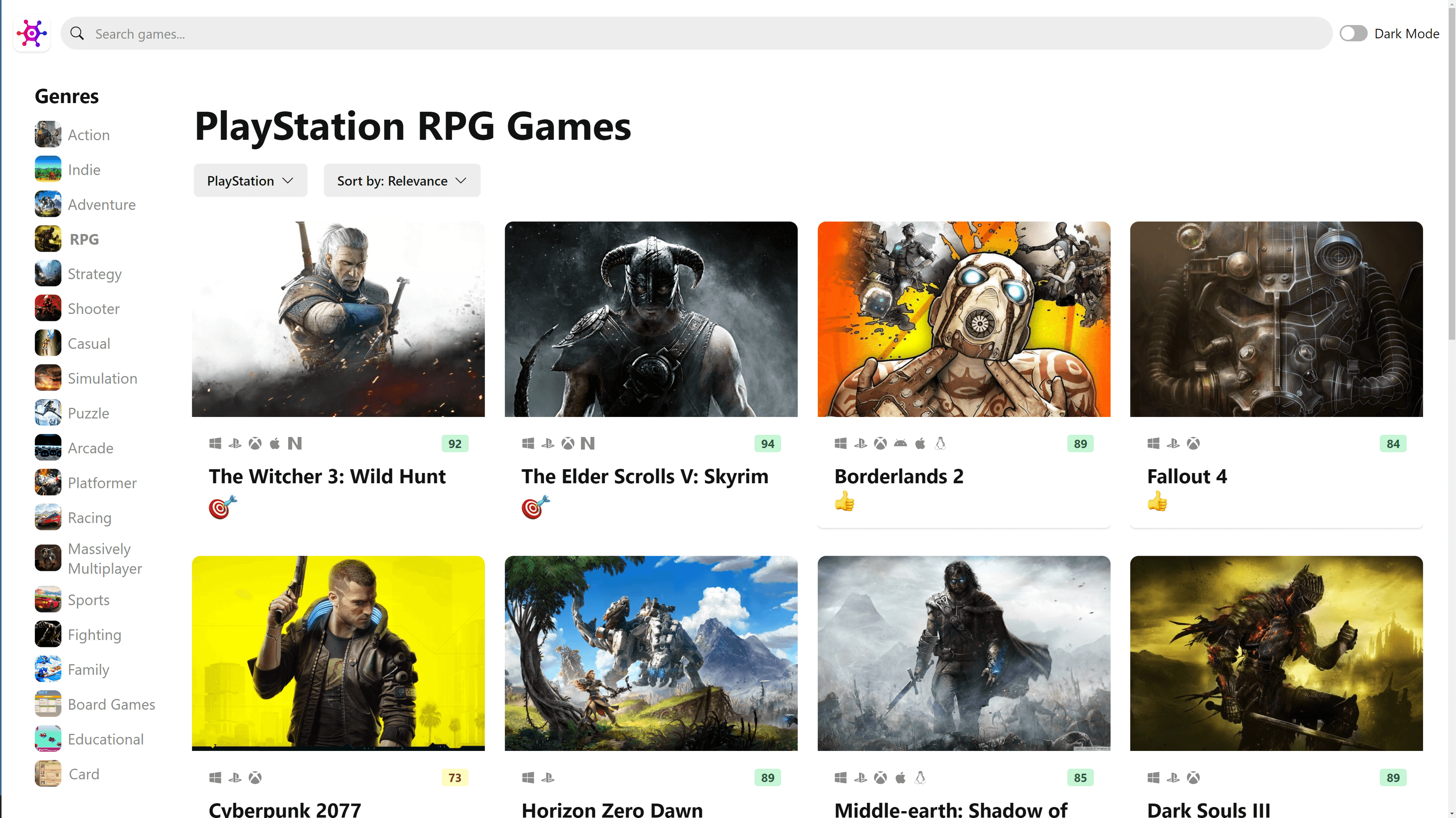This screenshot has width=1456, height=818.
Task: Click The Elder Scrolls V: Skyrim title
Action: [645, 476]
